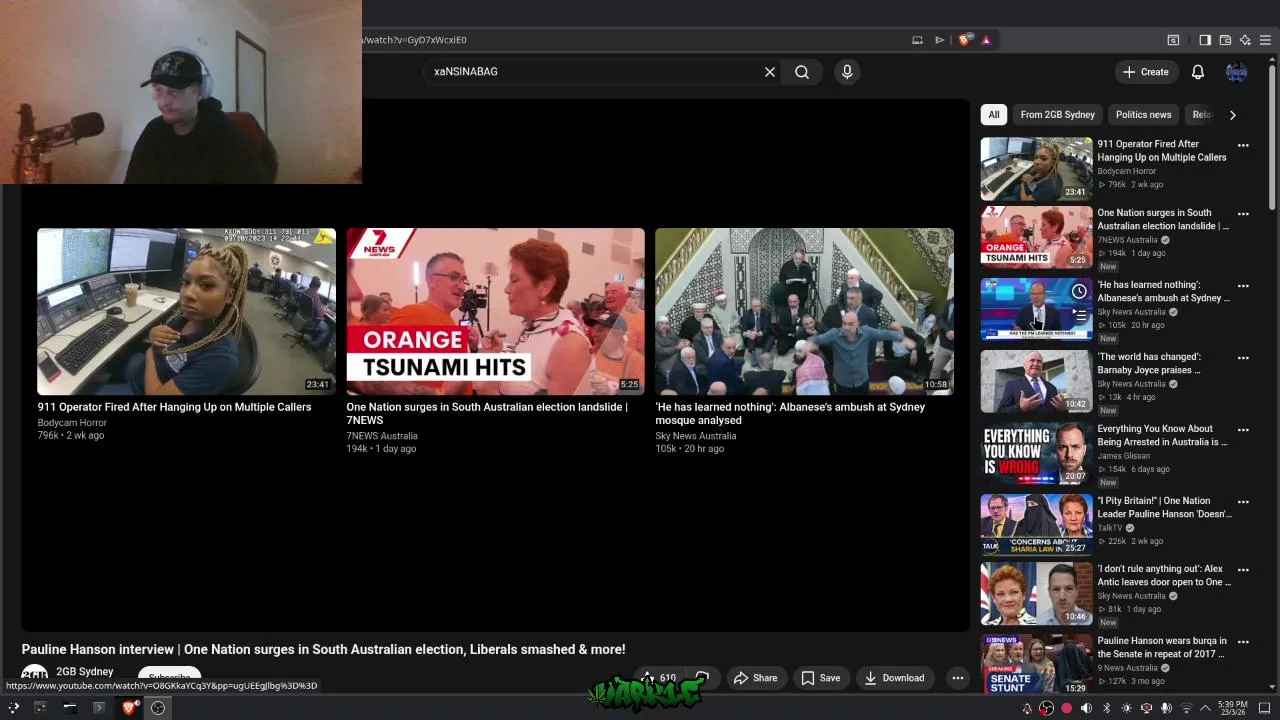Screen dimensions: 1280x720
Task: Open sidebar 'Senate Stunt' thumbnail
Action: click(1036, 665)
